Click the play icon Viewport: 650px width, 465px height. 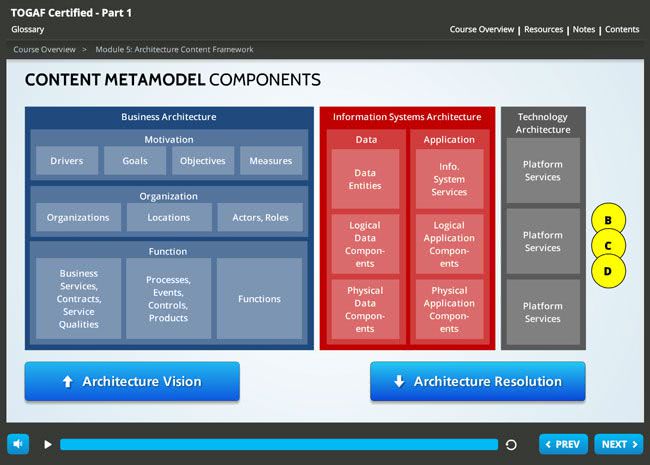tap(48, 444)
